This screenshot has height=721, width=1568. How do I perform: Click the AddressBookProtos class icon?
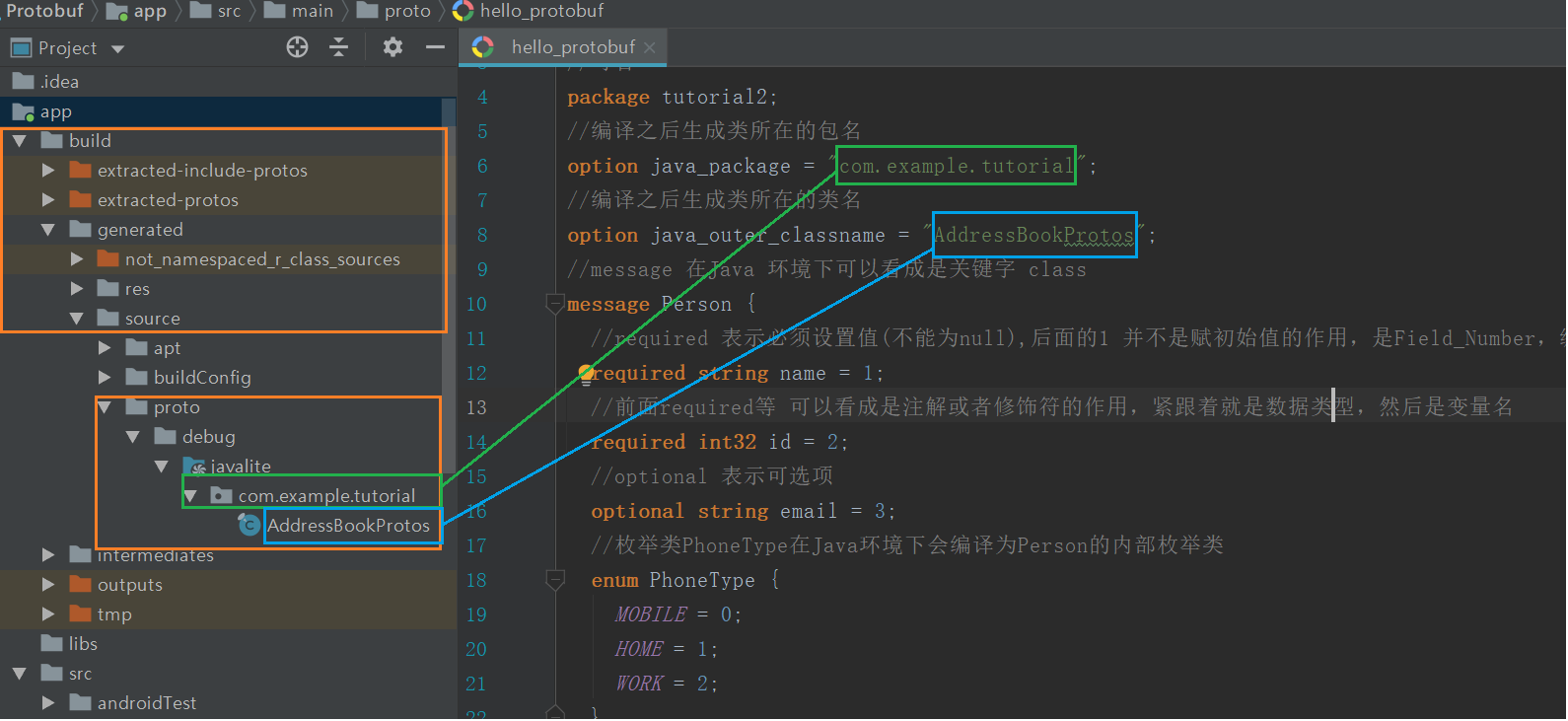pyautogui.click(x=249, y=526)
